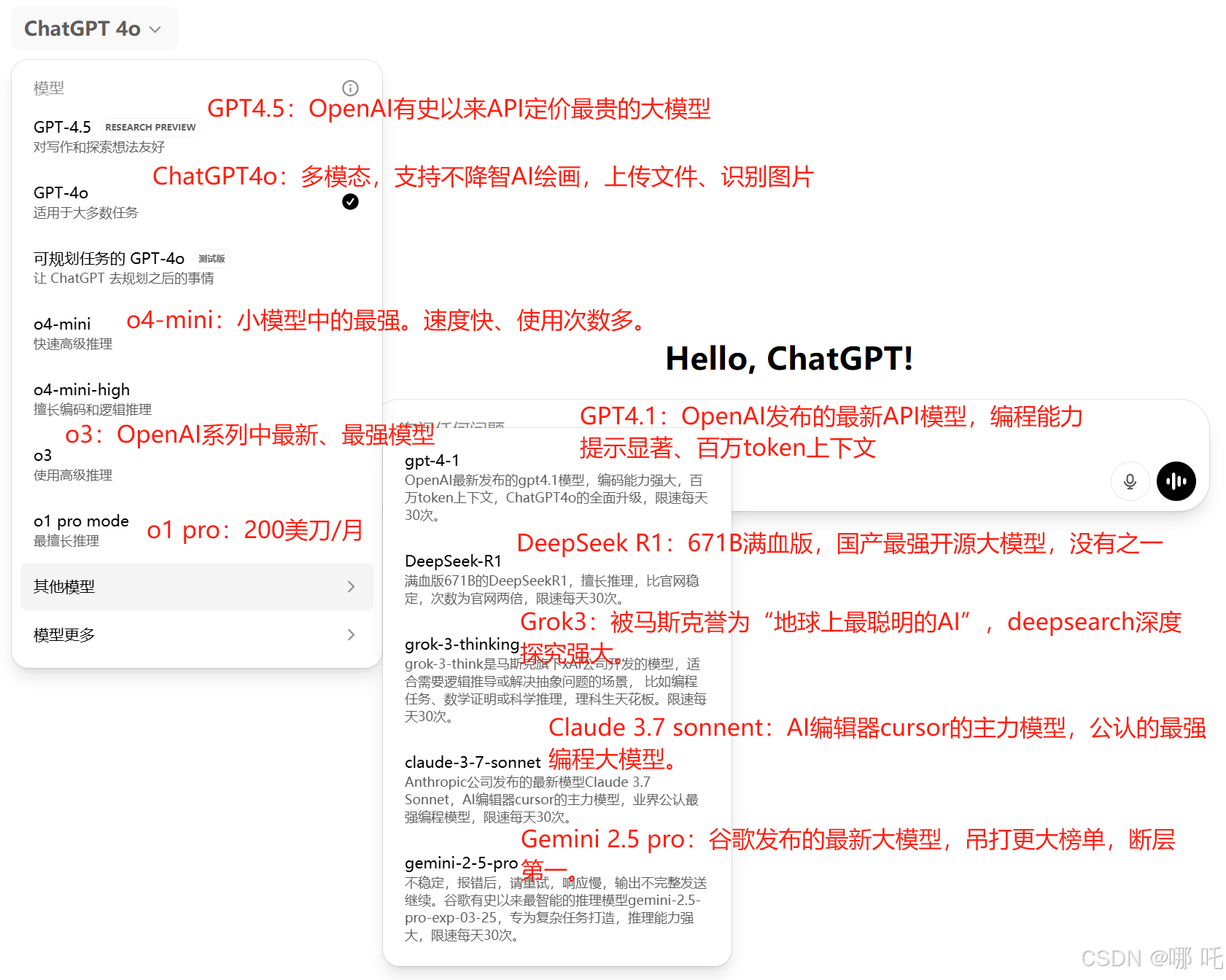Click the 让 ChatGPT 去规划之后的事情 description
1226x980 pixels.
[124, 279]
